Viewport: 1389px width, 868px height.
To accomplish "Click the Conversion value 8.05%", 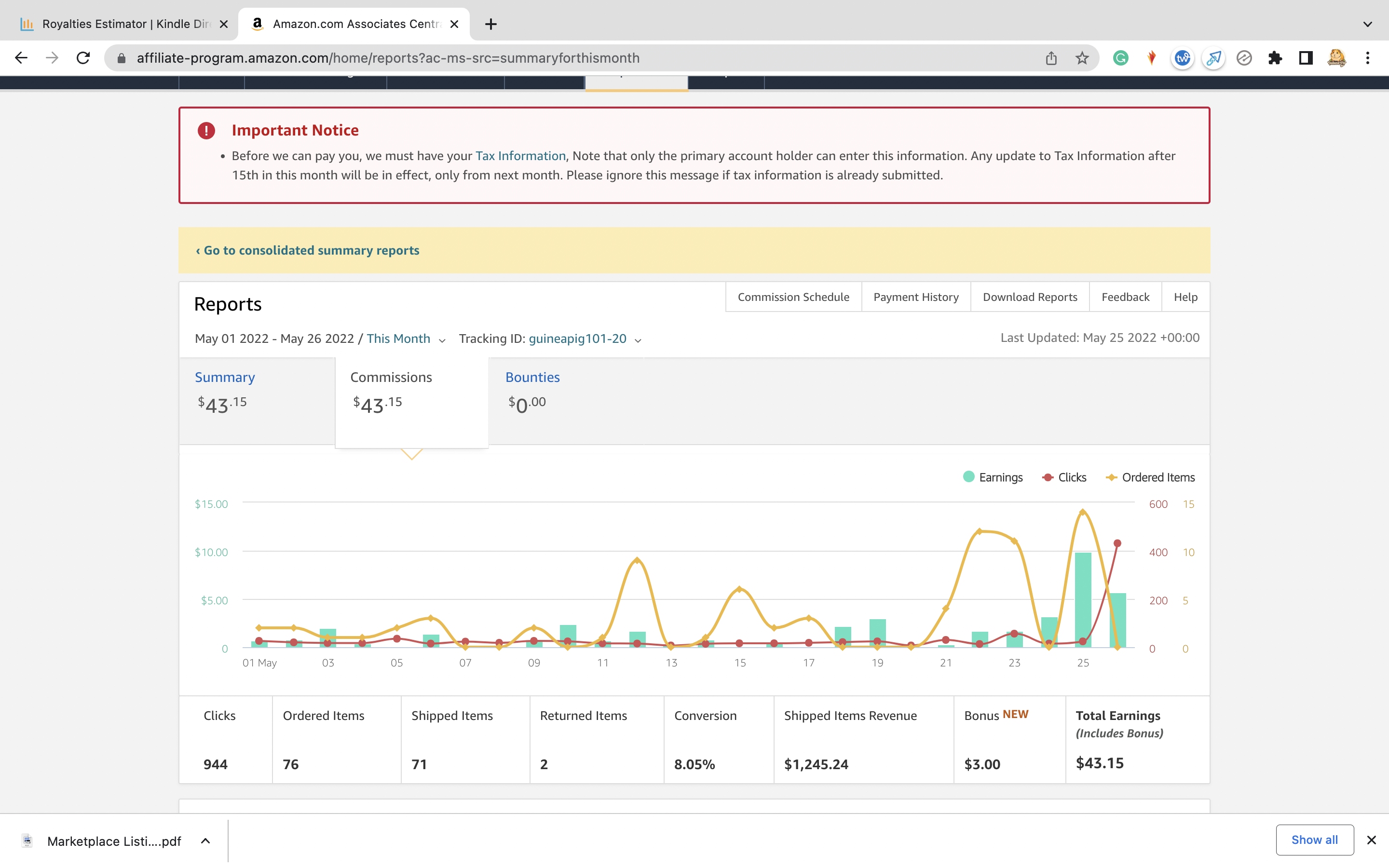I will pos(694,764).
